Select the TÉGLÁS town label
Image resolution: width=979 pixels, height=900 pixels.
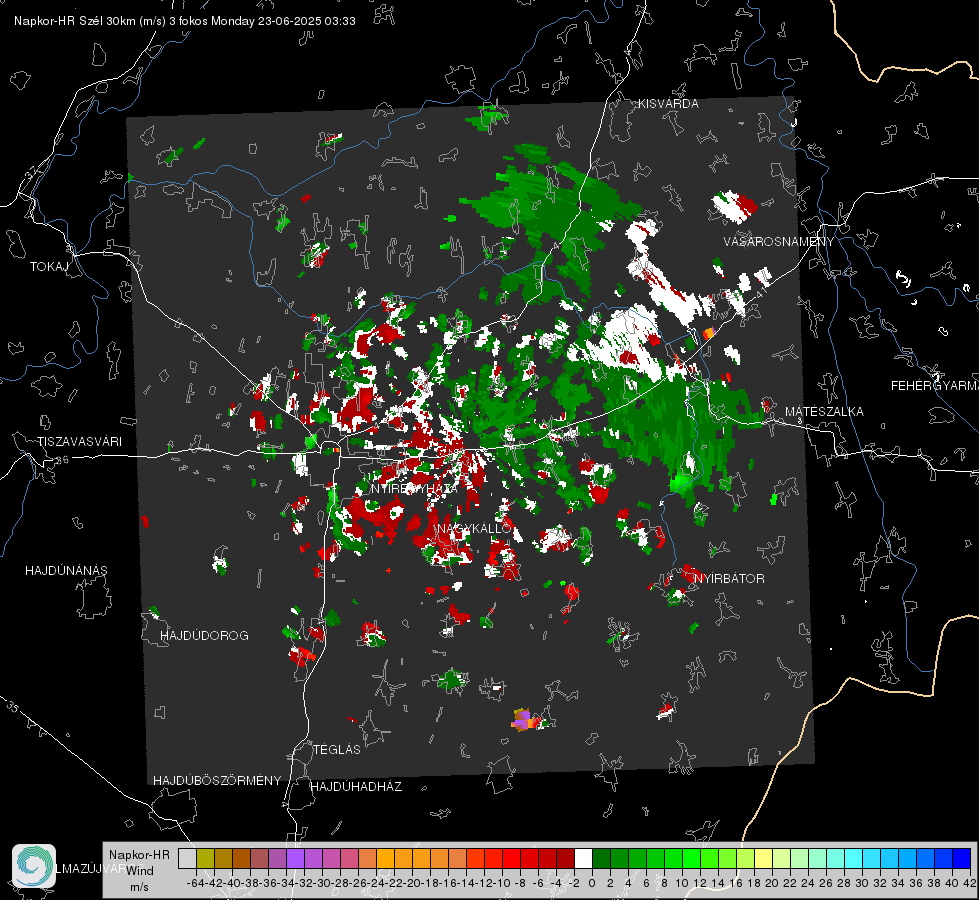(337, 749)
